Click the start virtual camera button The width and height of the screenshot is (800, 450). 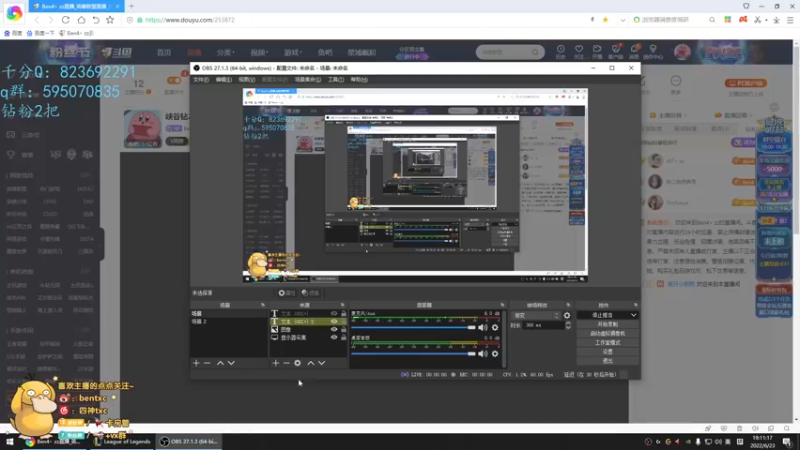(x=607, y=334)
